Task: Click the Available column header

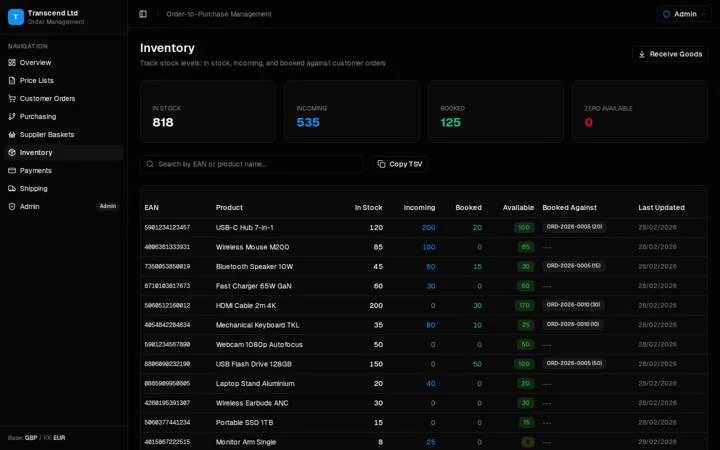Action: (x=518, y=208)
